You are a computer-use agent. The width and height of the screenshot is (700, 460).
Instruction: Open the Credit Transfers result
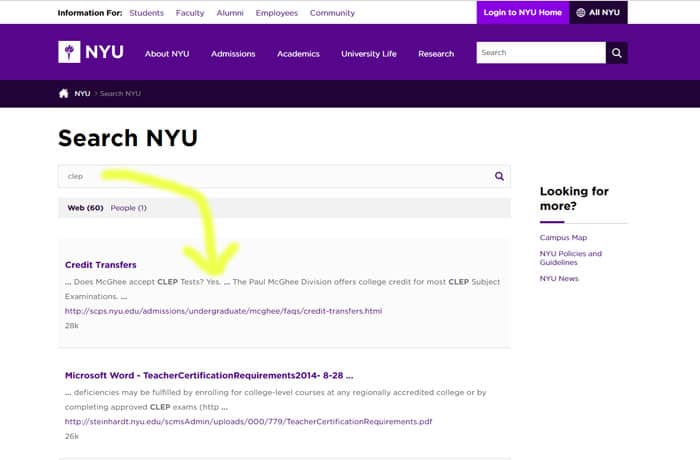pos(100,264)
